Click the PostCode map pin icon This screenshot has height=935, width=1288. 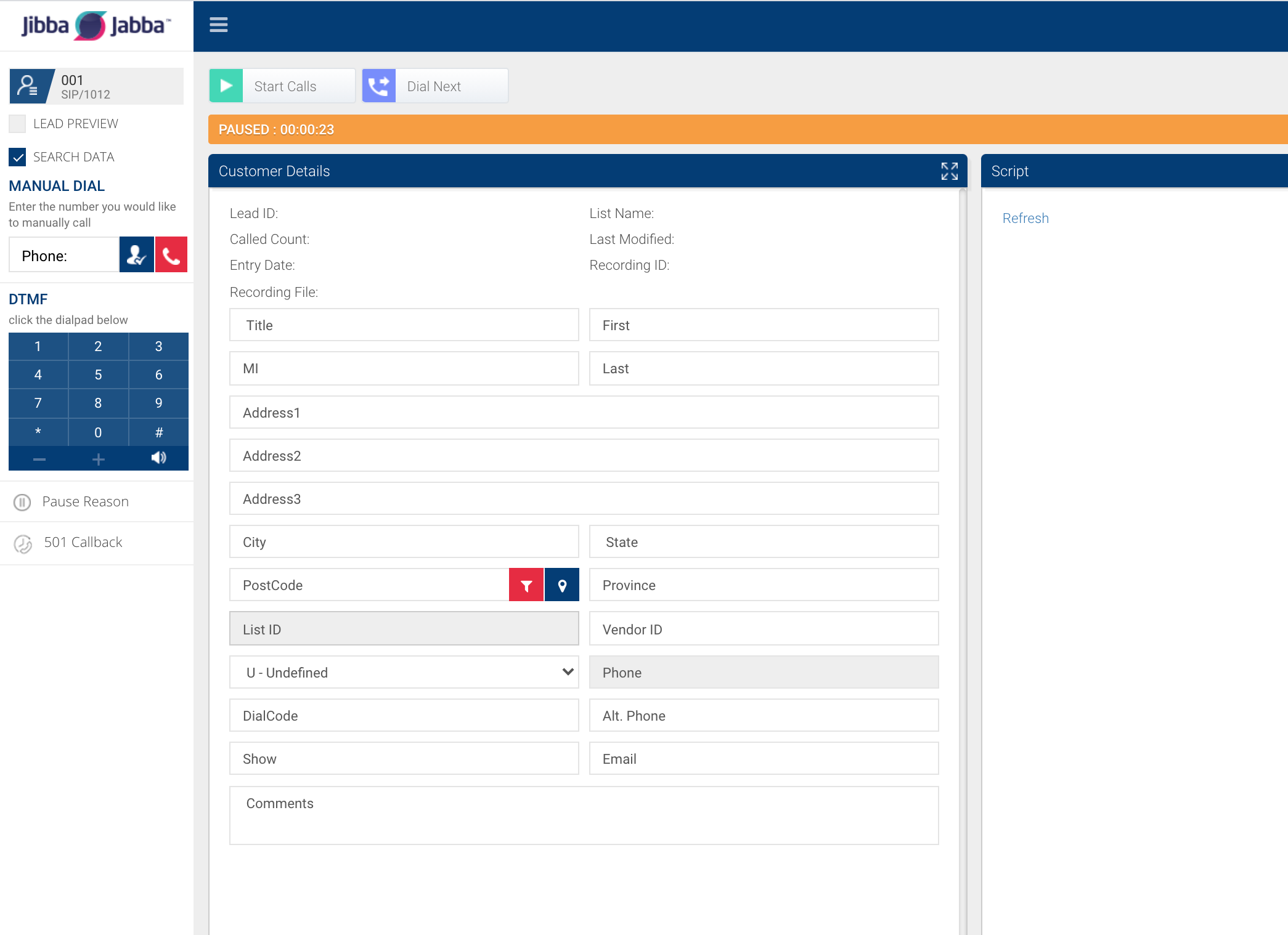(x=562, y=585)
